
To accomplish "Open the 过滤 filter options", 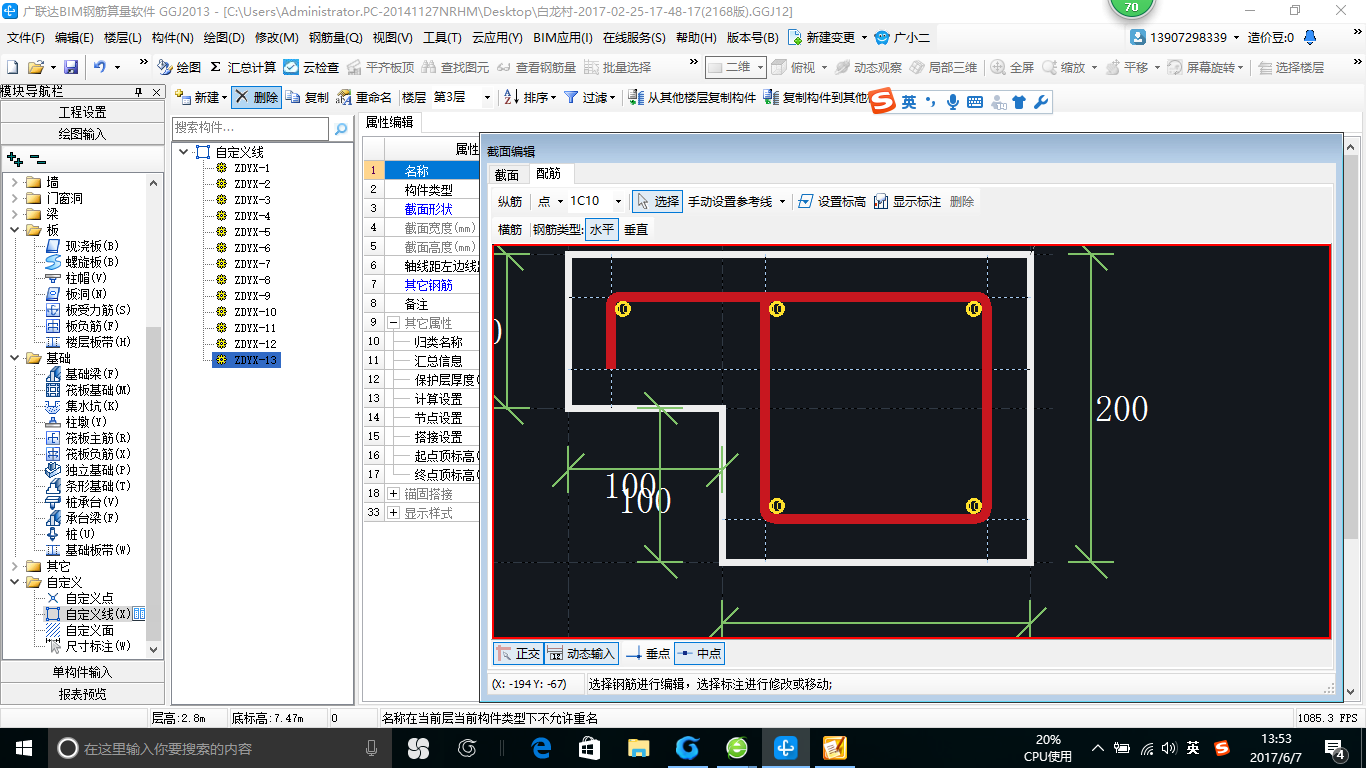I will point(590,97).
